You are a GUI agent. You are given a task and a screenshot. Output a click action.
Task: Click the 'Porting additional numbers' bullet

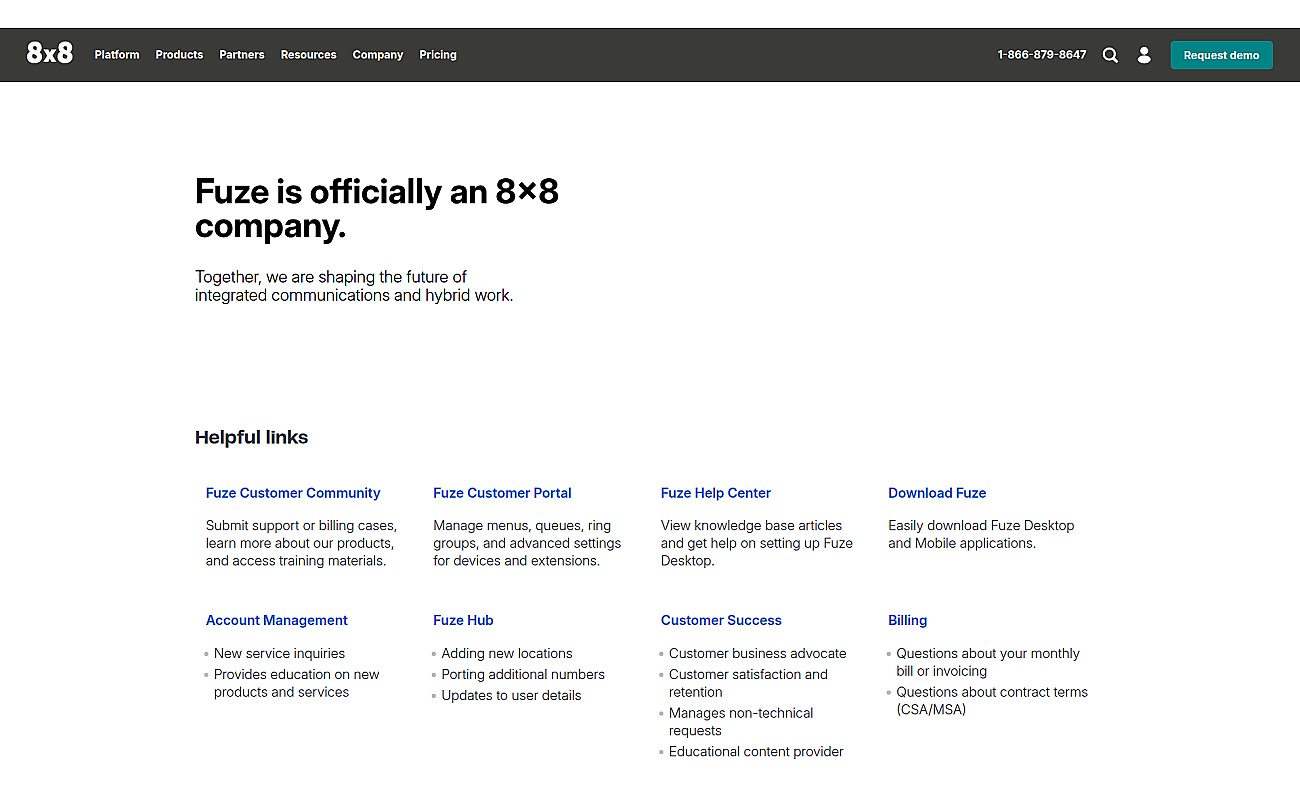coord(523,674)
